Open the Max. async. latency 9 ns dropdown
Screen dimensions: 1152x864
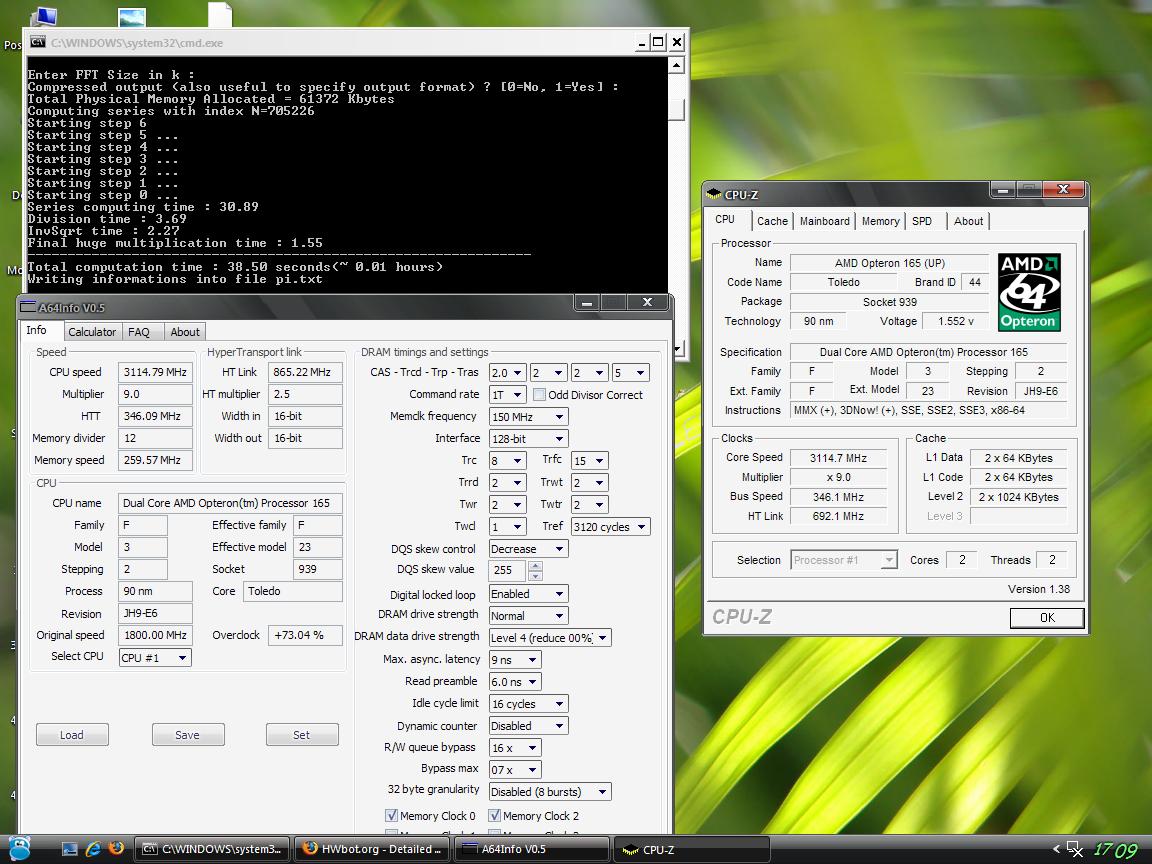(x=515, y=660)
